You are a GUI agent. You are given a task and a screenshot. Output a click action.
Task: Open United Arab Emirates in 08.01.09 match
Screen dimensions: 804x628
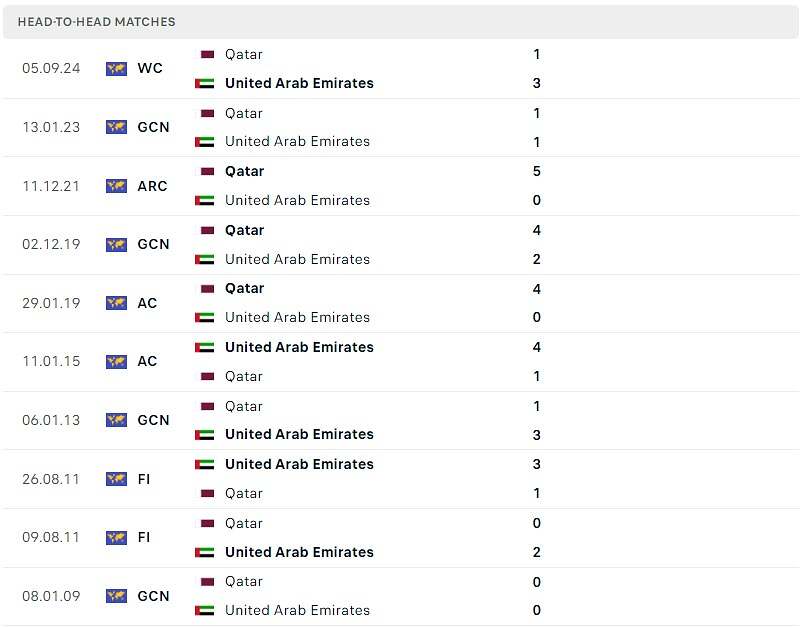pyautogui.click(x=297, y=610)
